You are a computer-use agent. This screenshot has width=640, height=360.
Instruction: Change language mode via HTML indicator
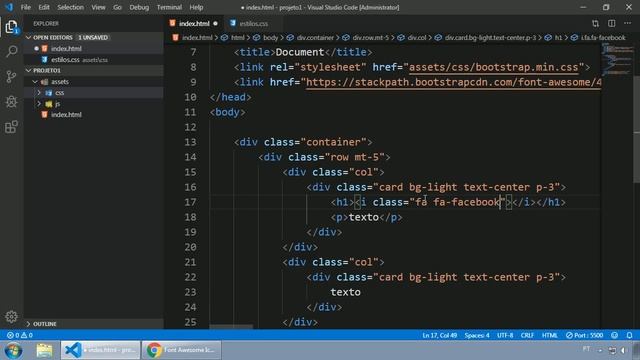tap(549, 335)
